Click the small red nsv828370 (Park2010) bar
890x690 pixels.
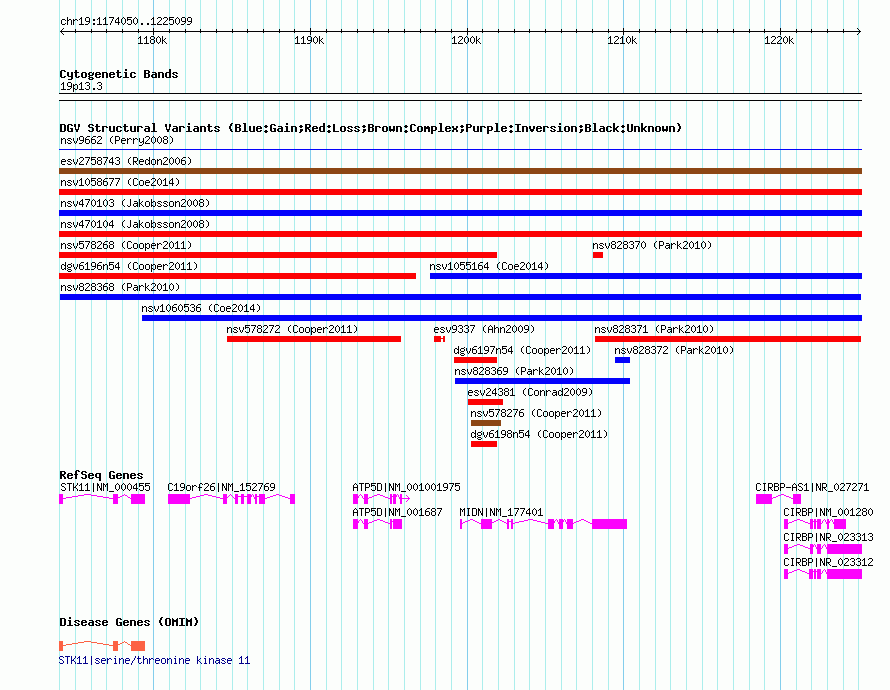click(x=598, y=255)
